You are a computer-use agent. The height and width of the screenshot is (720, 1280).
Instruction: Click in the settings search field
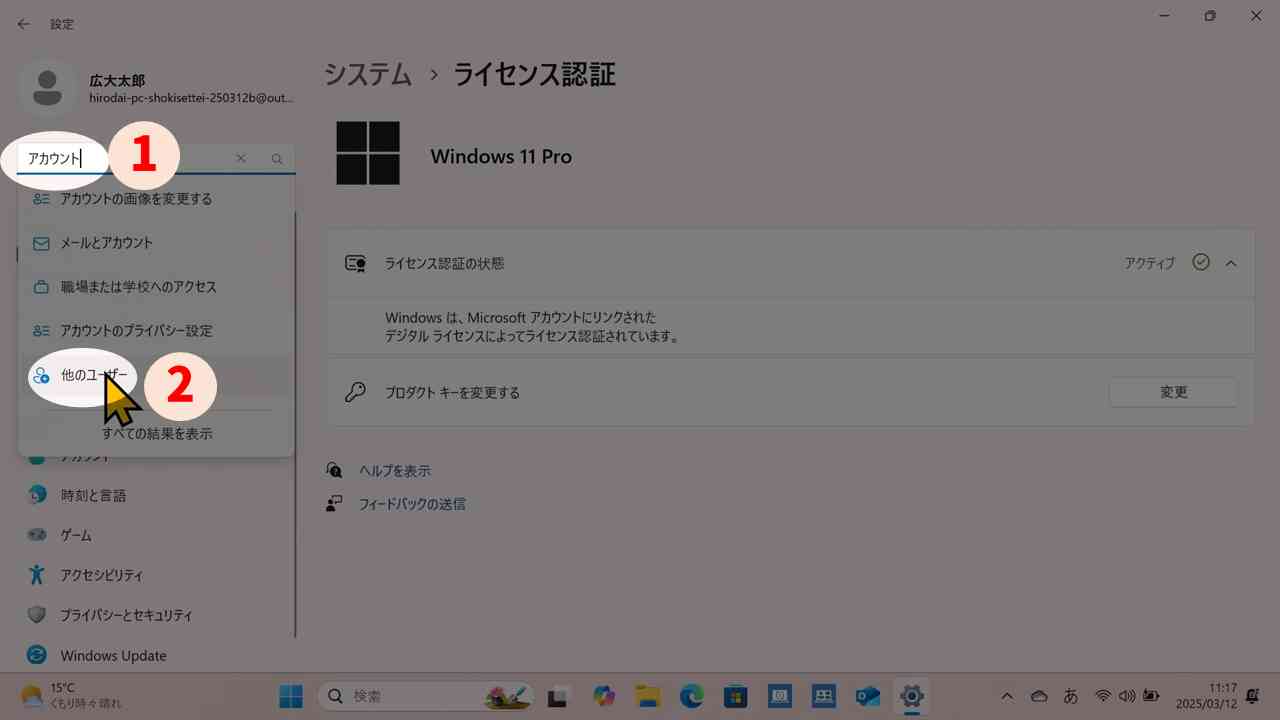[x=156, y=158]
